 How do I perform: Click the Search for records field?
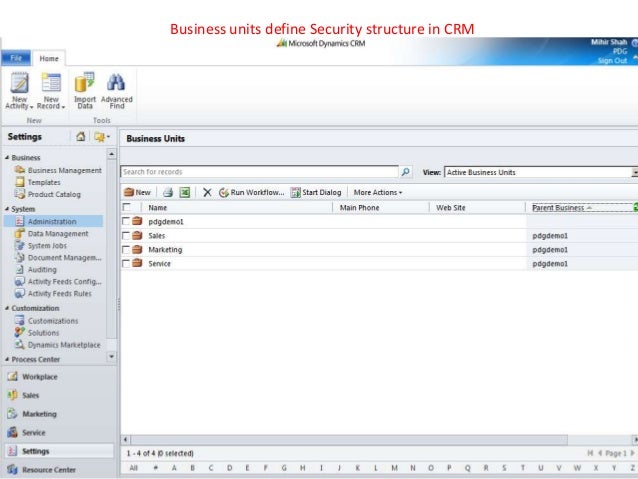pyautogui.click(x=260, y=172)
